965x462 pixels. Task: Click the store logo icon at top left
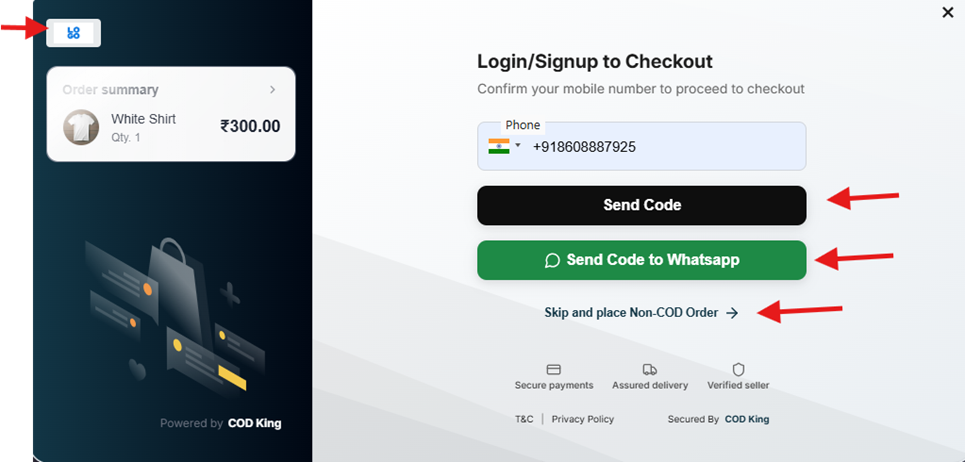pyautogui.click(x=73, y=33)
